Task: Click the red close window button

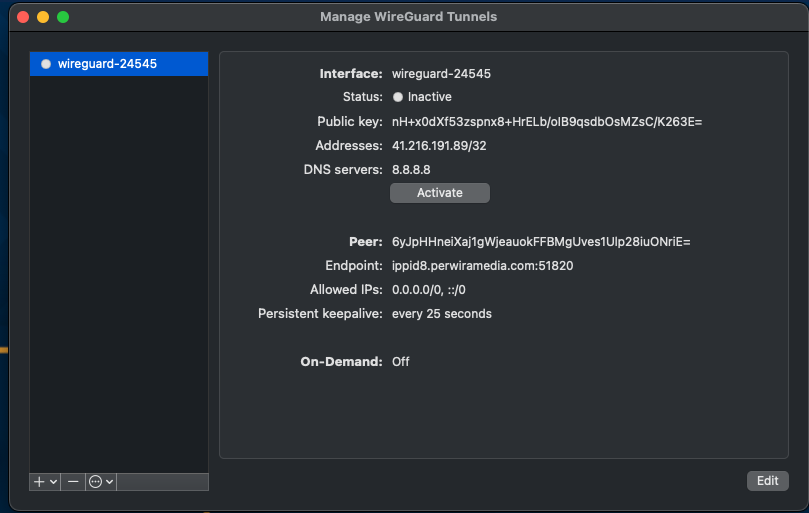Action: (x=22, y=17)
